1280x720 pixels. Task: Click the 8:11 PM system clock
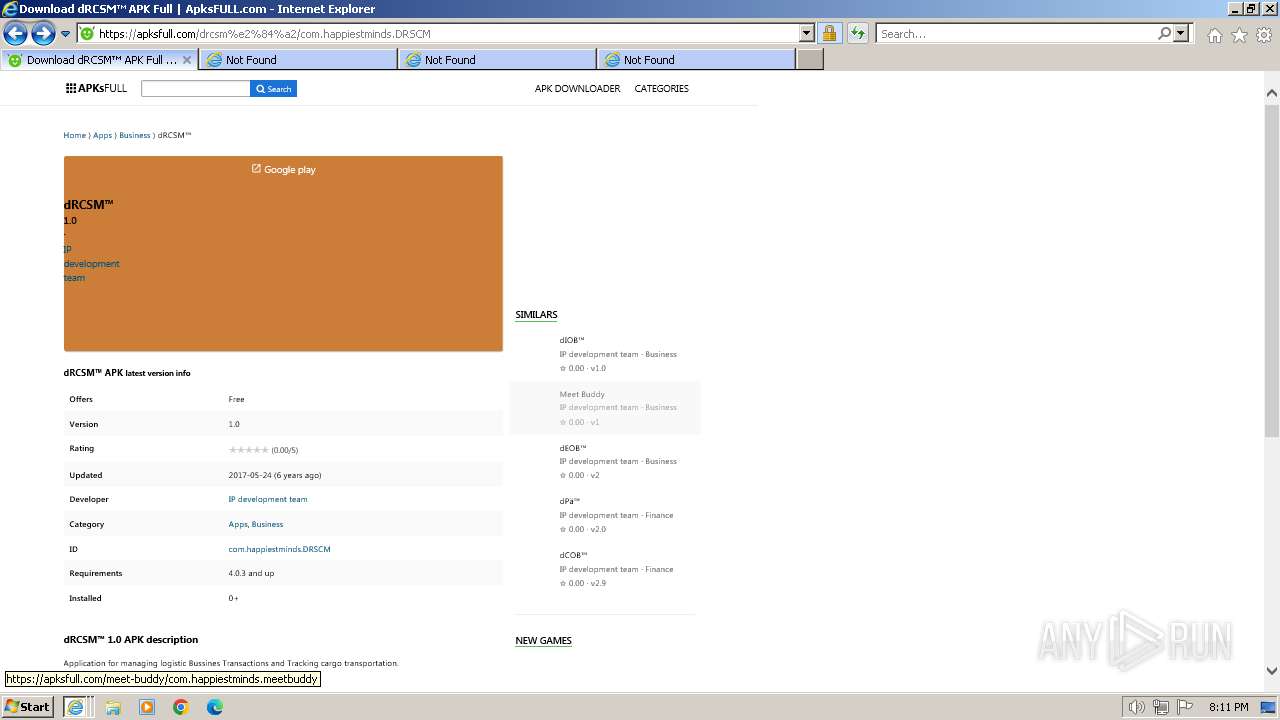point(1228,707)
